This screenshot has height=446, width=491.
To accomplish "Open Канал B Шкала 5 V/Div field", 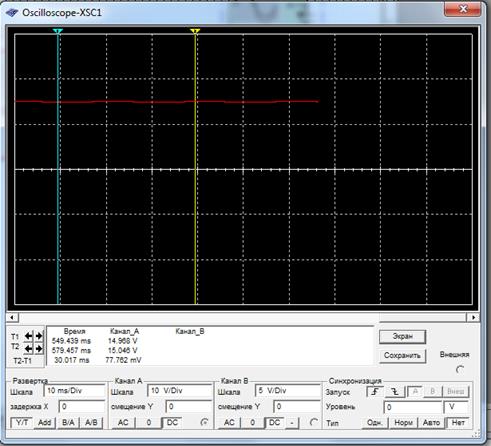I will pyautogui.click(x=287, y=391).
